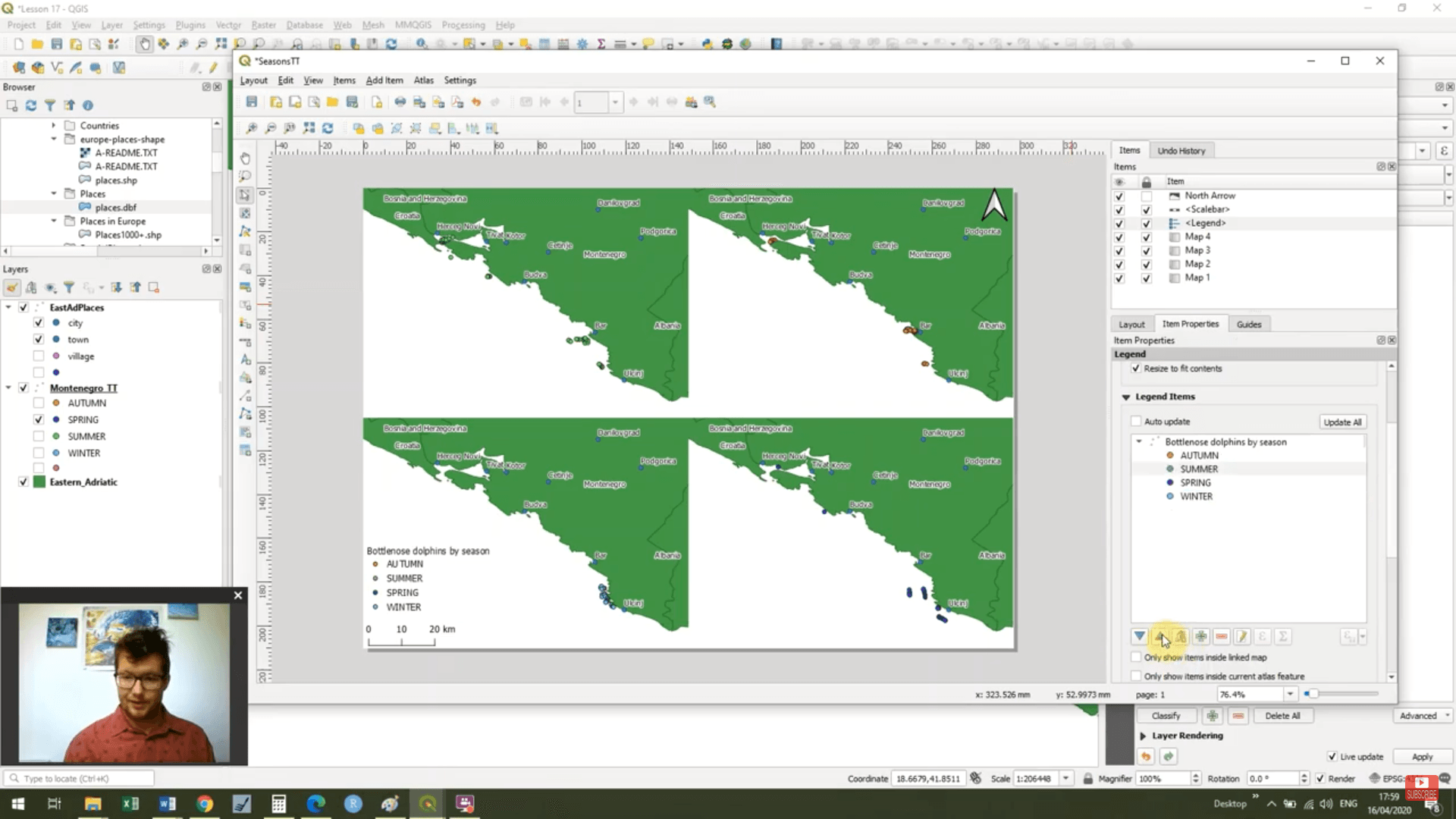The image size is (1456, 819).
Task: Zoom in on the layout view
Action: [252, 128]
